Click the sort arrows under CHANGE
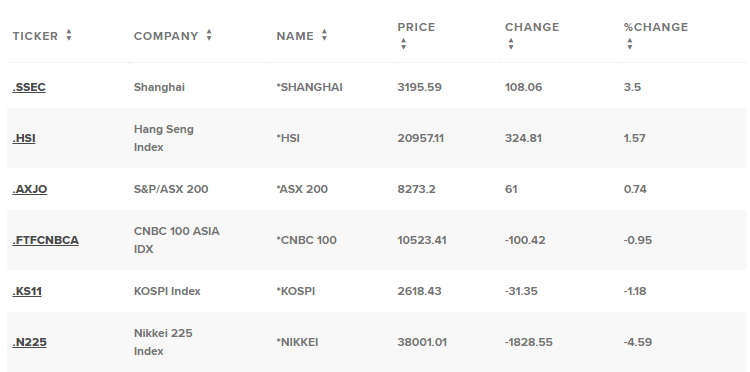 tap(511, 44)
